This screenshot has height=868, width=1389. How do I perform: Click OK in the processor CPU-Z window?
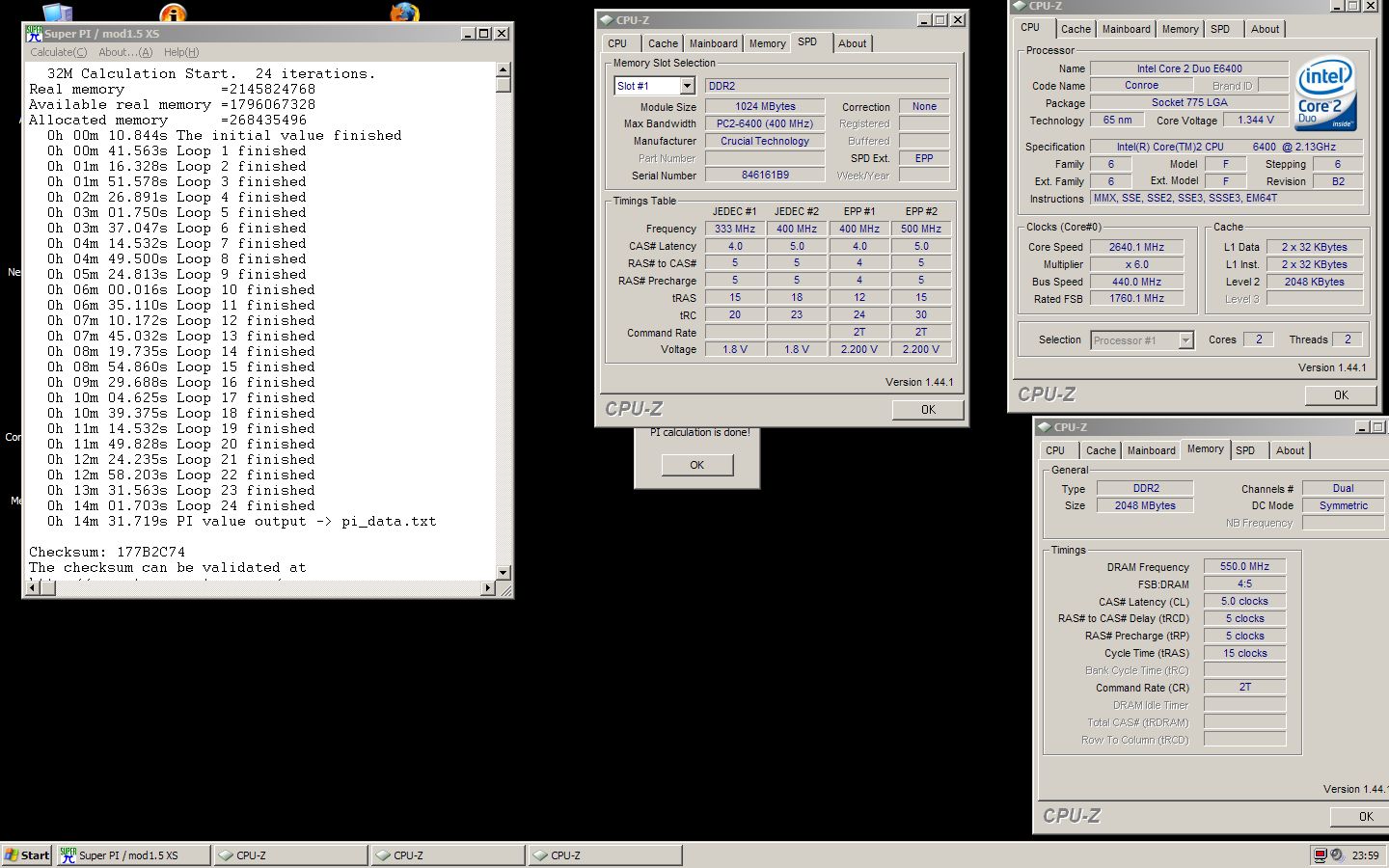1341,394
